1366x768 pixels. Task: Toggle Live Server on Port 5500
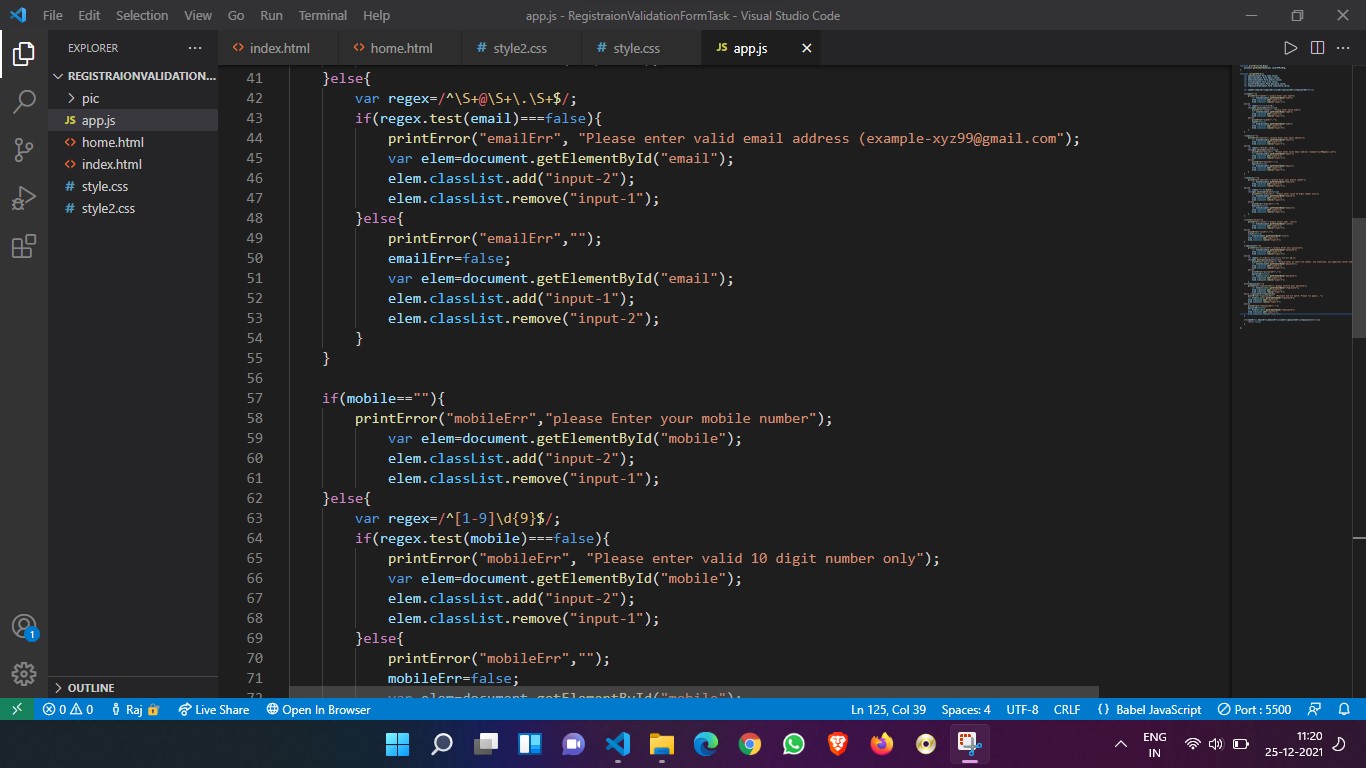(1254, 709)
